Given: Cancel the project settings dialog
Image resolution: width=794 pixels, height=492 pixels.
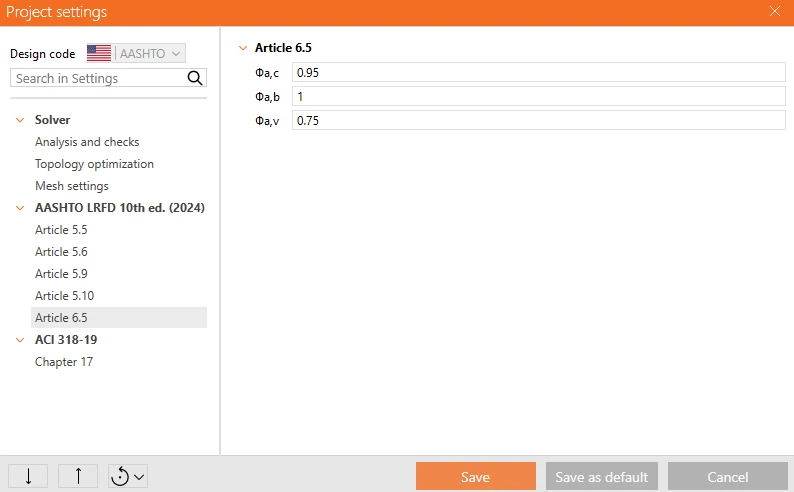Looking at the screenshot, I should (x=728, y=476).
